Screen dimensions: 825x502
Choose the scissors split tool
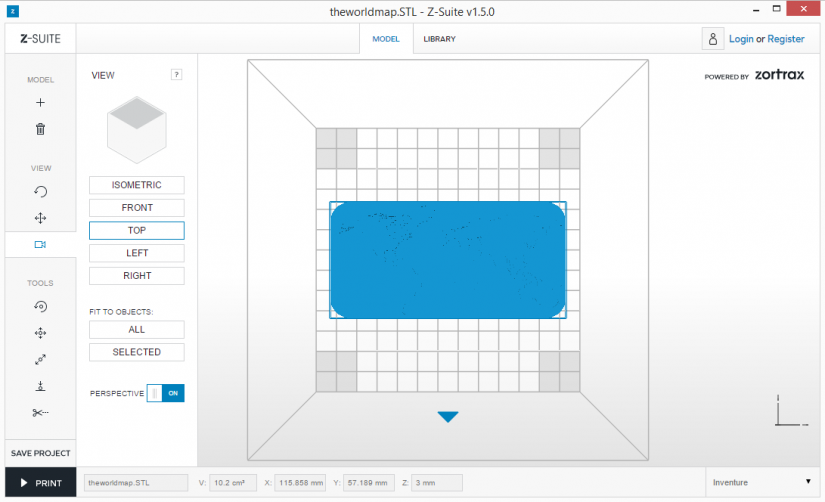[41, 413]
